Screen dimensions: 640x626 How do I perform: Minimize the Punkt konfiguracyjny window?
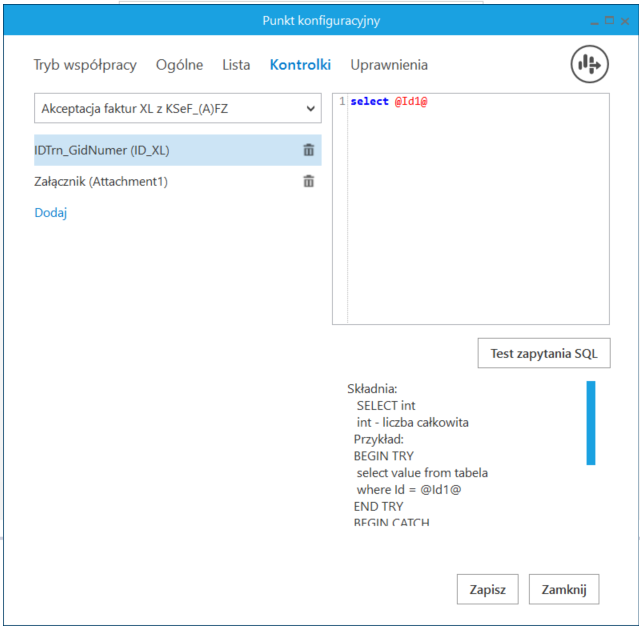click(x=594, y=21)
